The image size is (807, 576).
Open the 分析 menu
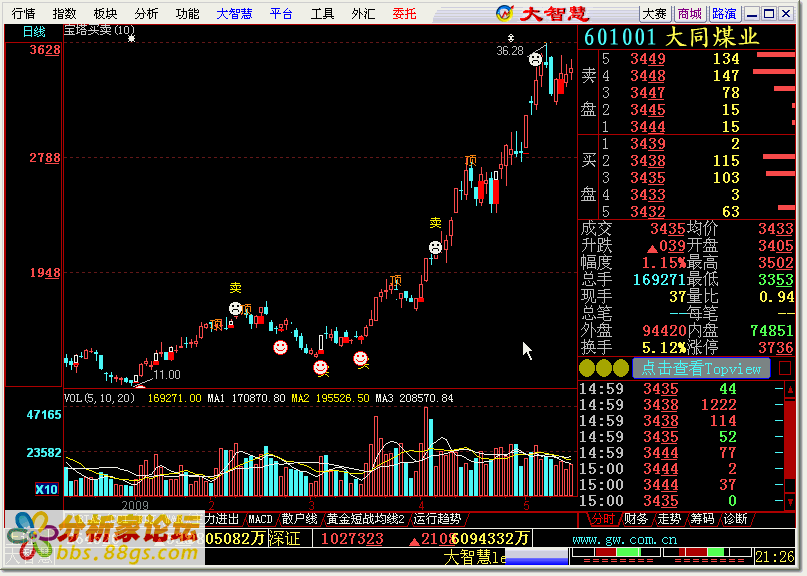[x=146, y=13]
